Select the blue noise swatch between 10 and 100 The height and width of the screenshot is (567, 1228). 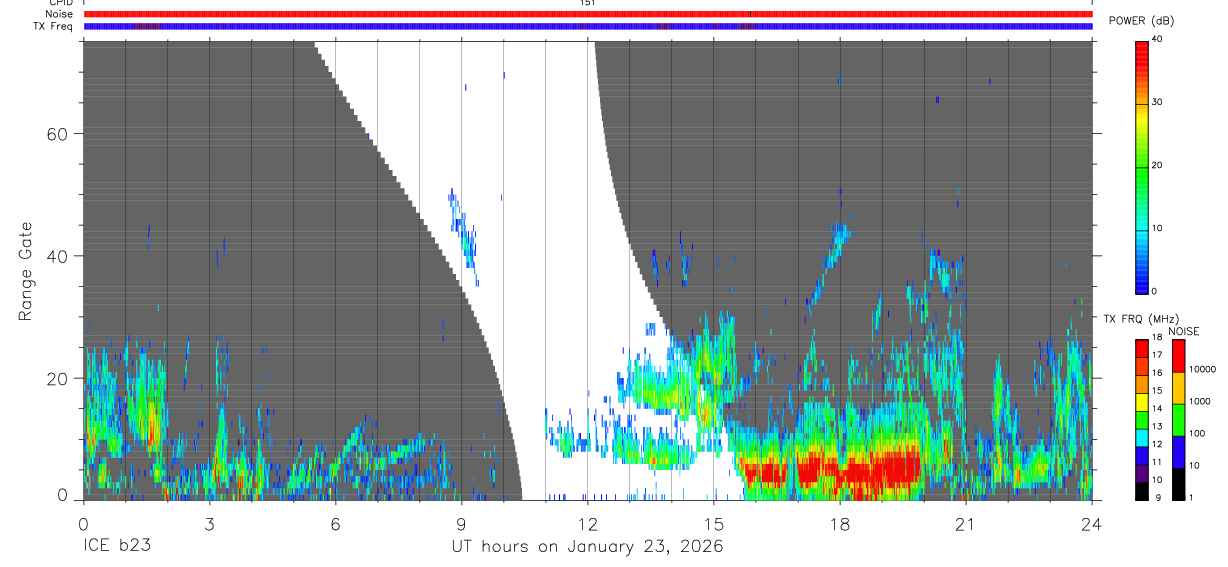tap(1178, 452)
